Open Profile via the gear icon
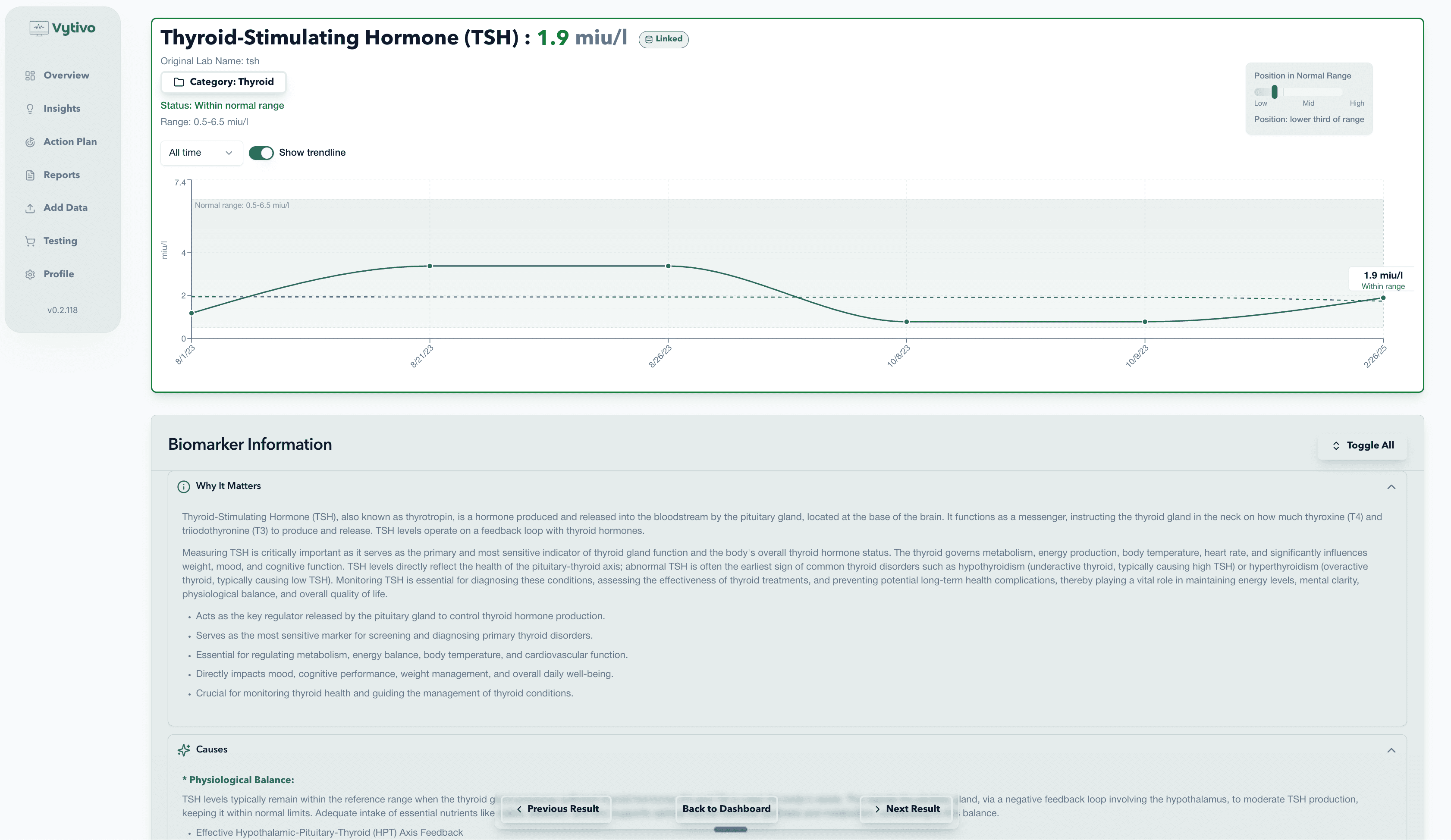The height and width of the screenshot is (840, 1451). coord(30,274)
